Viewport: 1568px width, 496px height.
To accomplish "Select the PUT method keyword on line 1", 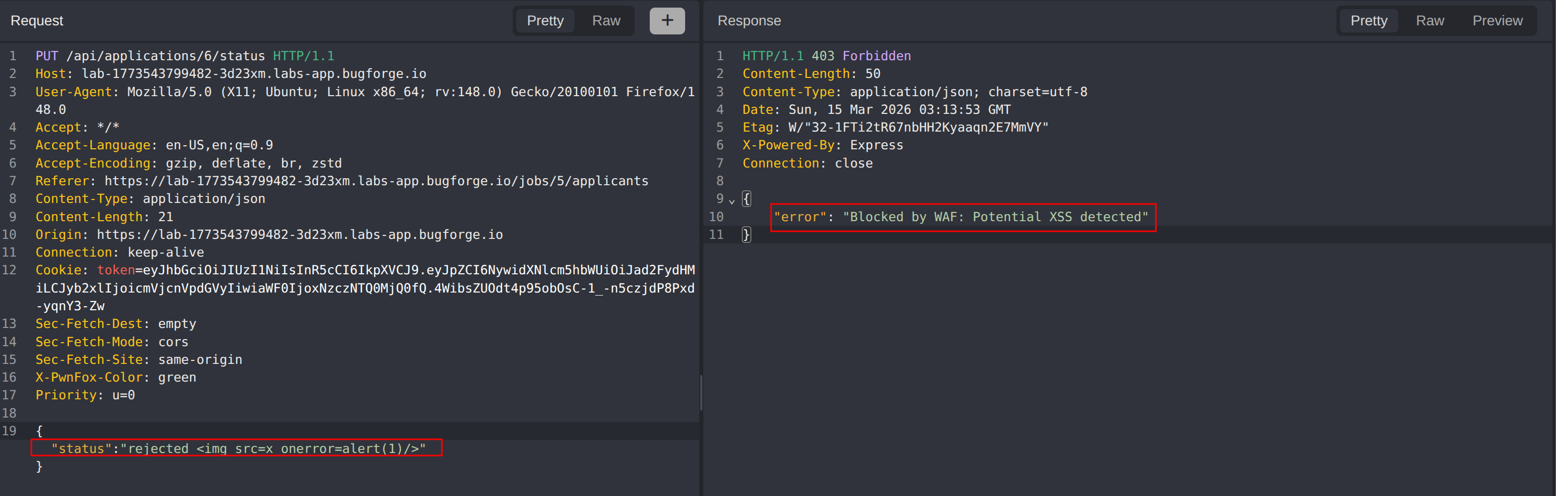I will [x=47, y=56].
